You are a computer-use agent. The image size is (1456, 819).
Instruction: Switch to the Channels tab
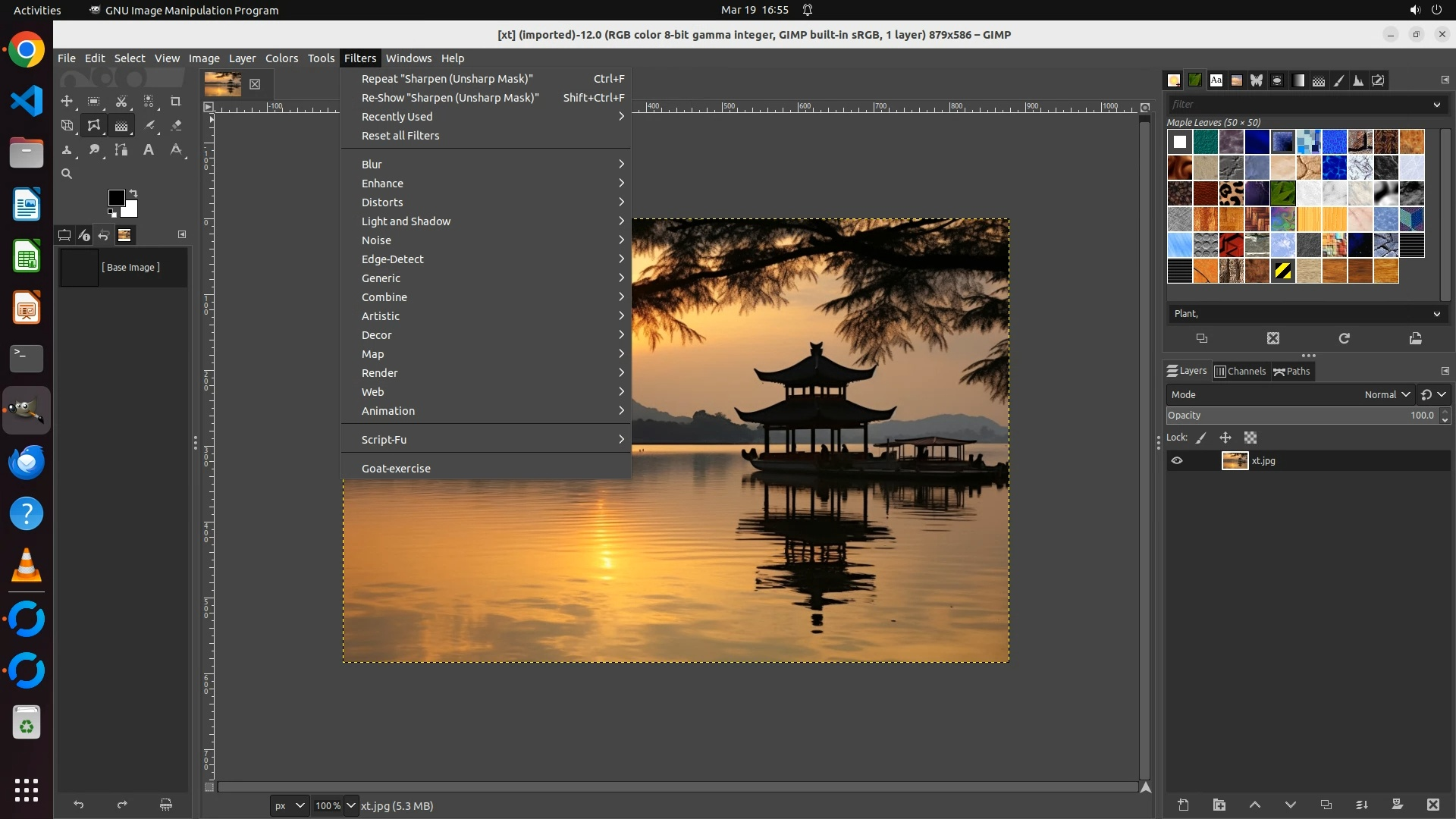point(1241,371)
